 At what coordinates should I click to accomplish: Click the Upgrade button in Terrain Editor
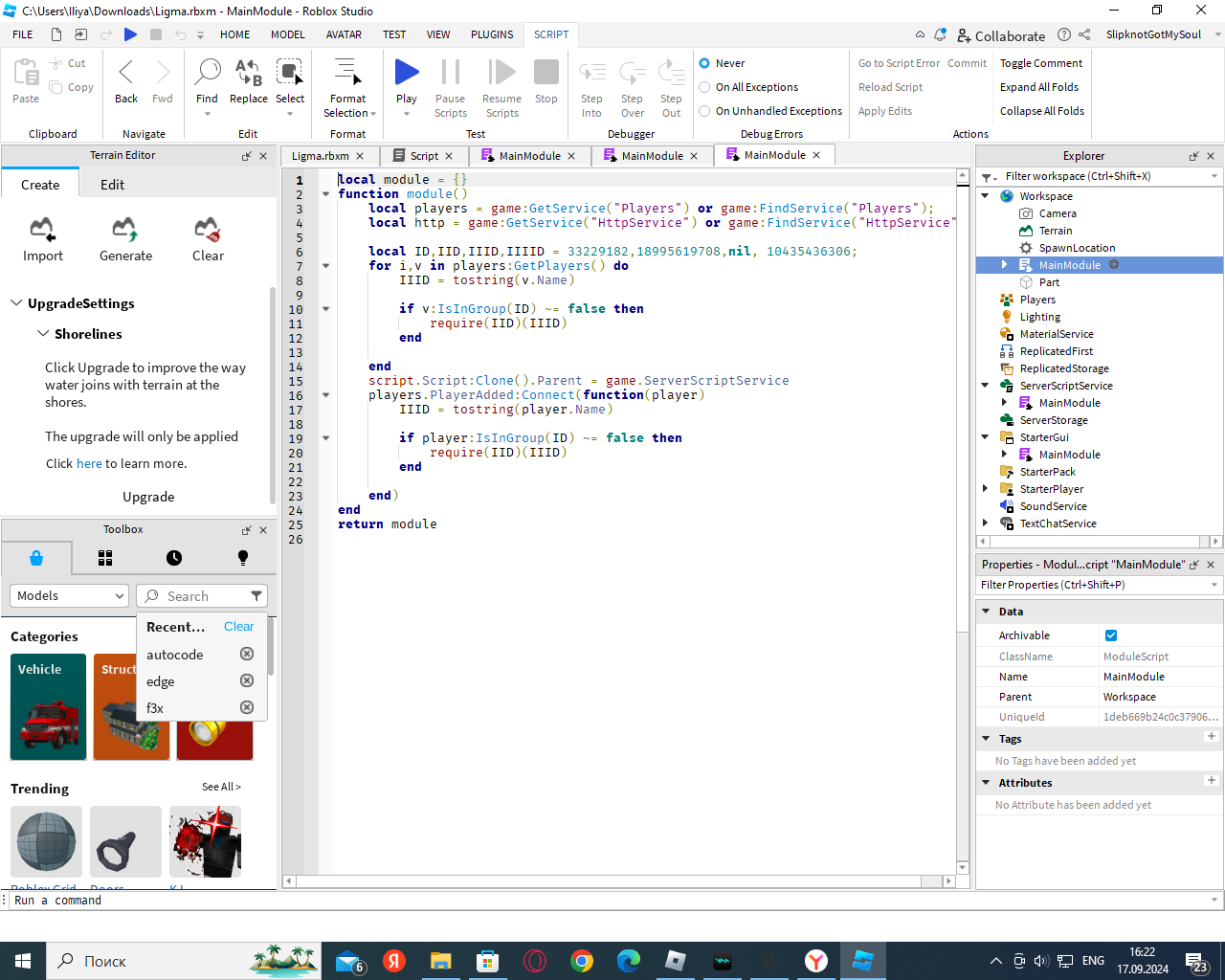(148, 497)
